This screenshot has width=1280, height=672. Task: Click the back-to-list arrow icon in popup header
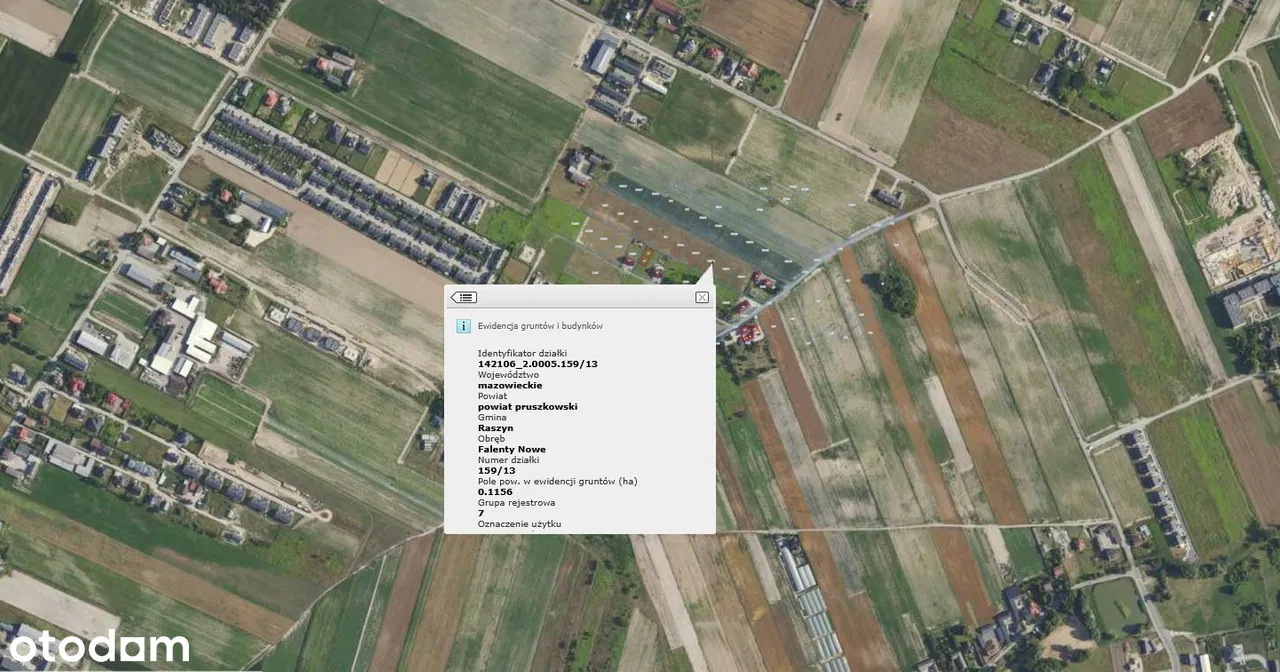click(463, 297)
